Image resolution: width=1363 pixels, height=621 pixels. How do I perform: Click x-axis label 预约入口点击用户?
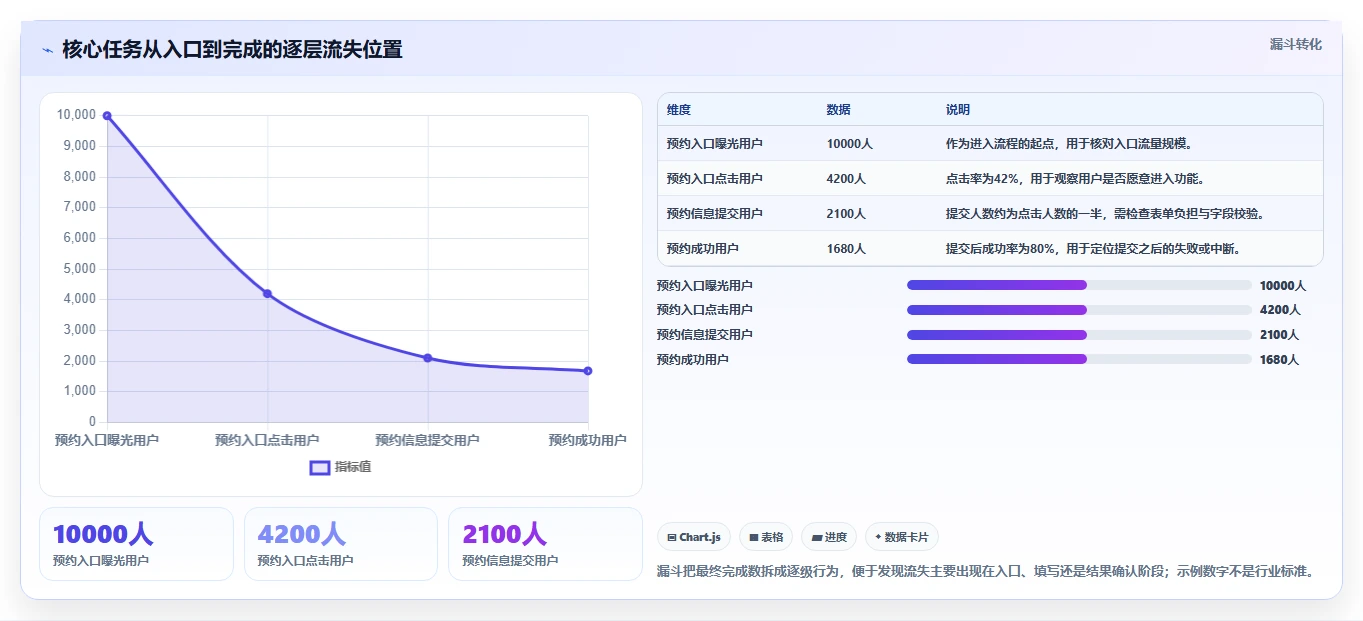click(x=267, y=440)
